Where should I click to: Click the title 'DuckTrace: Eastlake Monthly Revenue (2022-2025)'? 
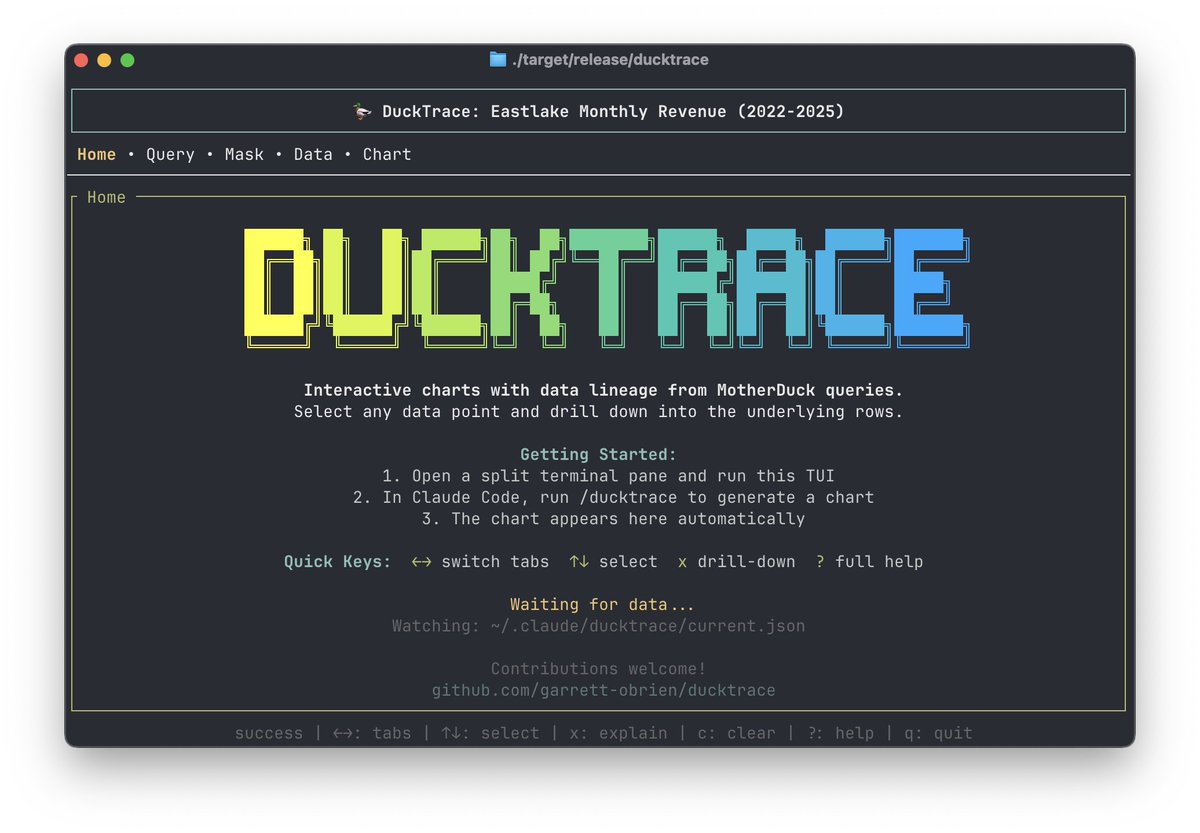pyautogui.click(x=613, y=111)
